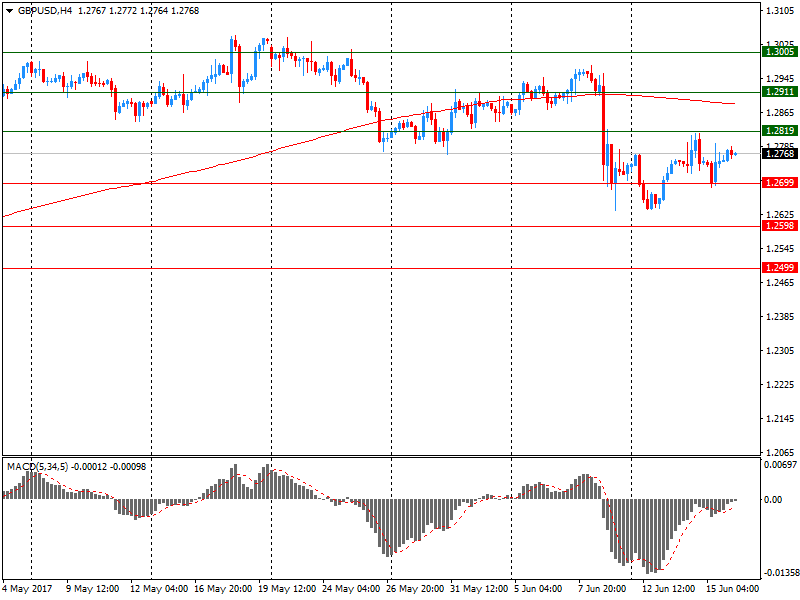
Task: Select the MACD scale value -0.01358
Action: click(x=780, y=572)
